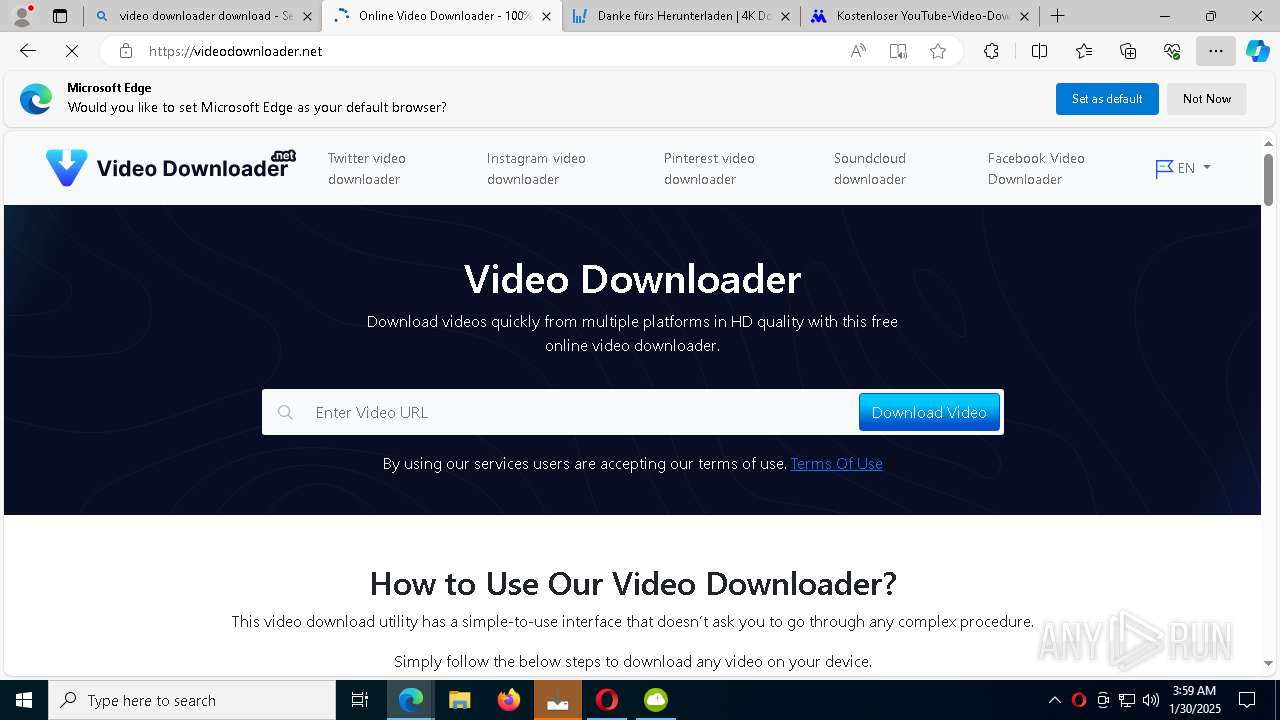Viewport: 1280px width, 720px height.
Task: Open a new tab with plus icon
Action: 1057,16
